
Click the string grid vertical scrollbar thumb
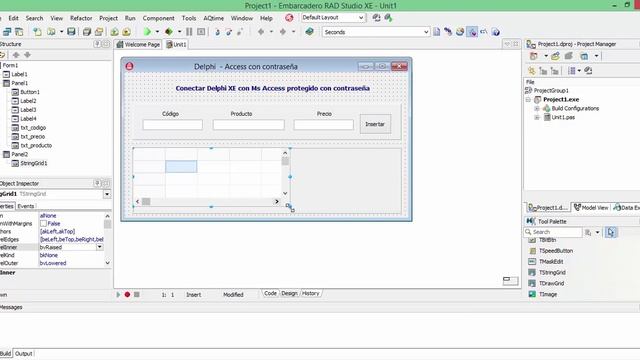point(285,161)
